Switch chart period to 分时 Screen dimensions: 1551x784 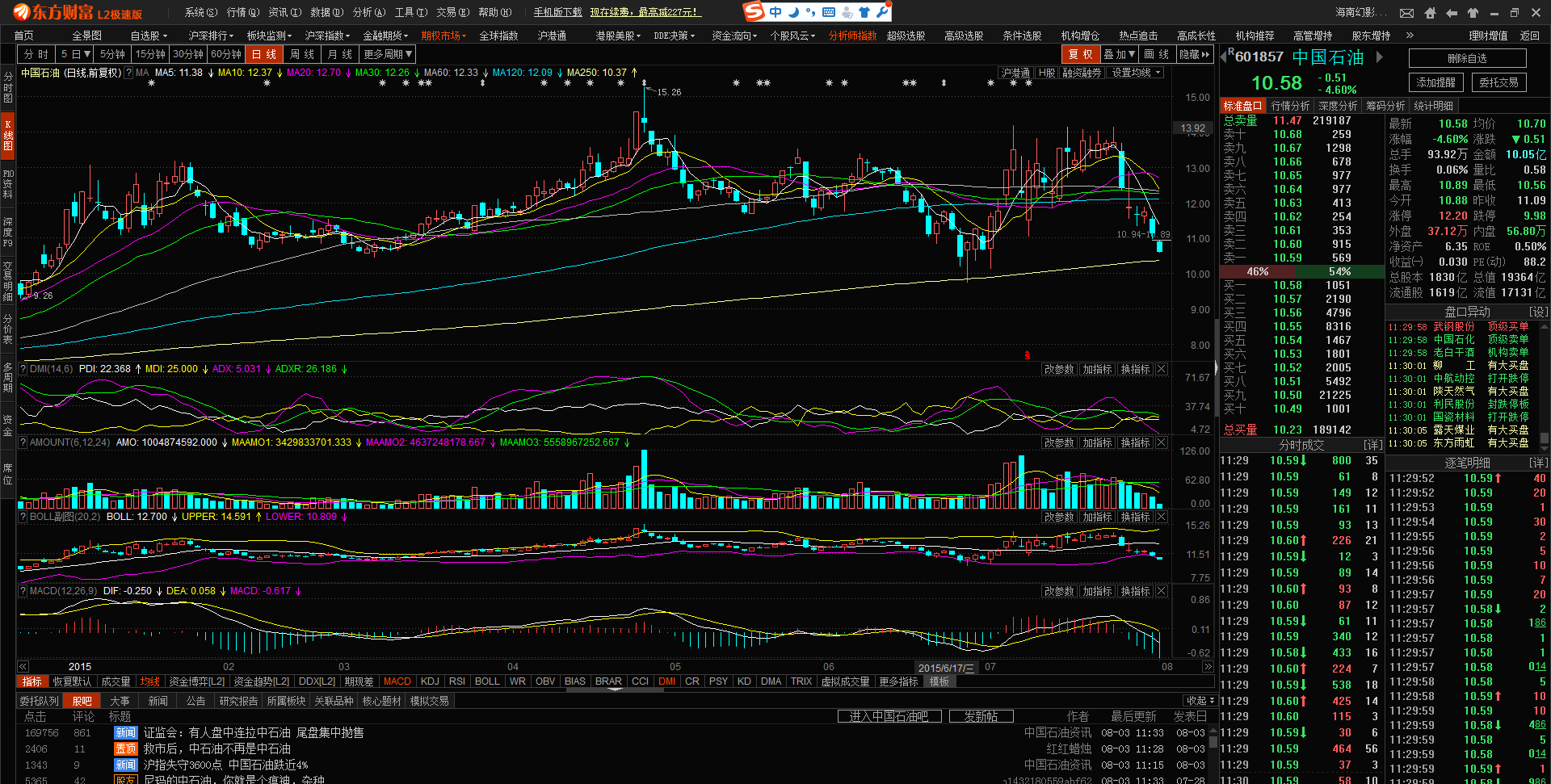(x=36, y=54)
